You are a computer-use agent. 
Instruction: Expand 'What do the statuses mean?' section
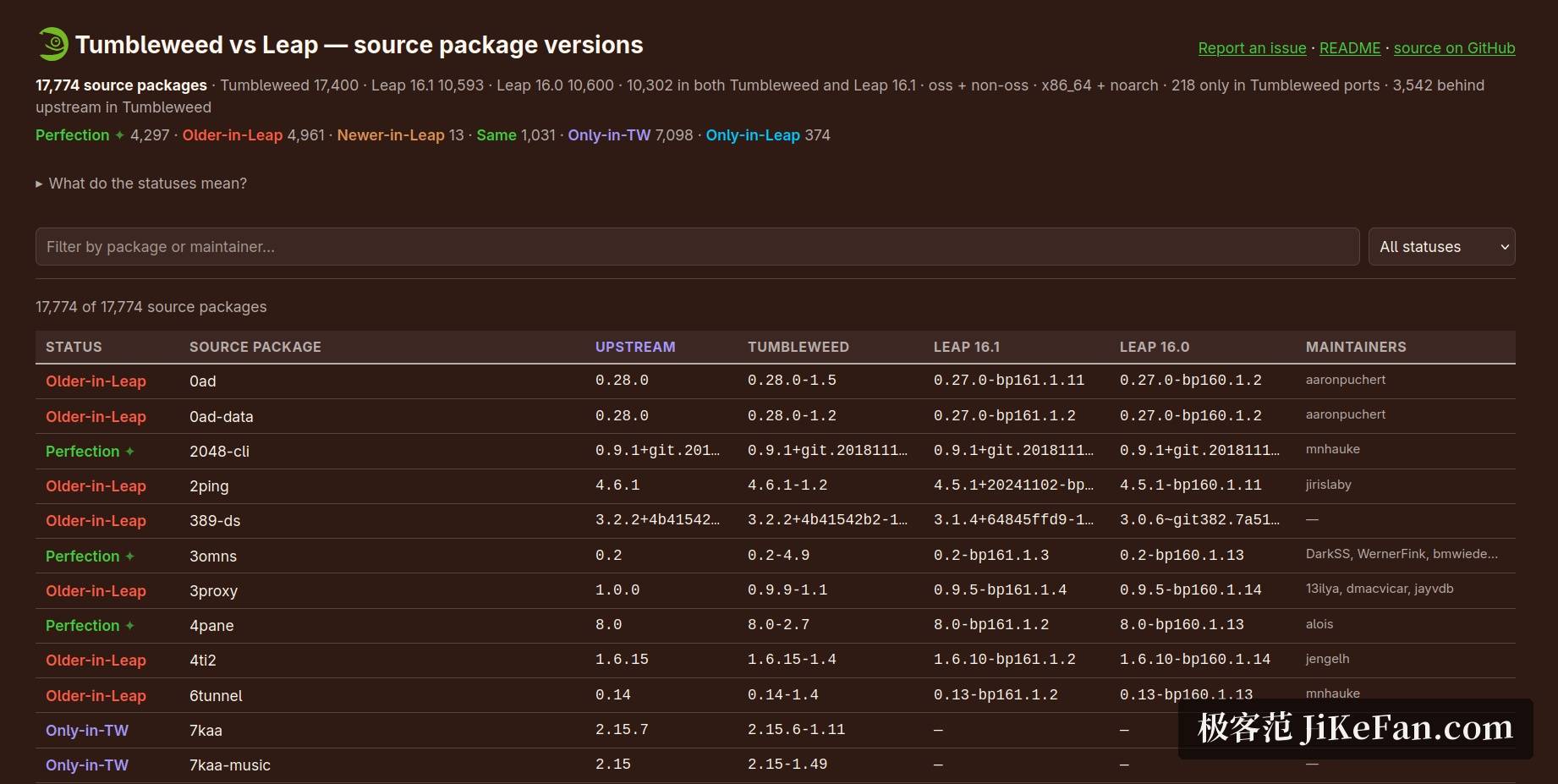pos(141,184)
